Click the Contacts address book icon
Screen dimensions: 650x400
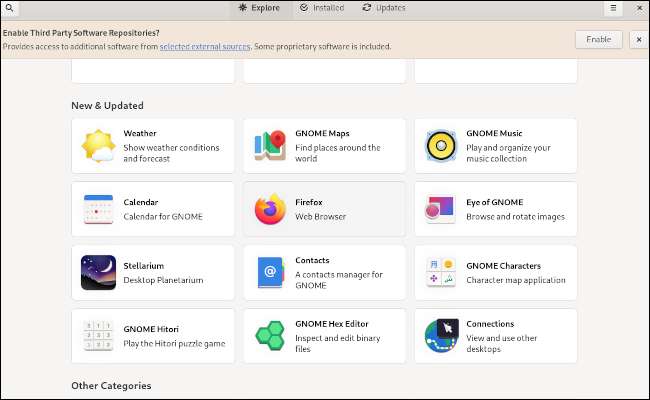point(270,272)
